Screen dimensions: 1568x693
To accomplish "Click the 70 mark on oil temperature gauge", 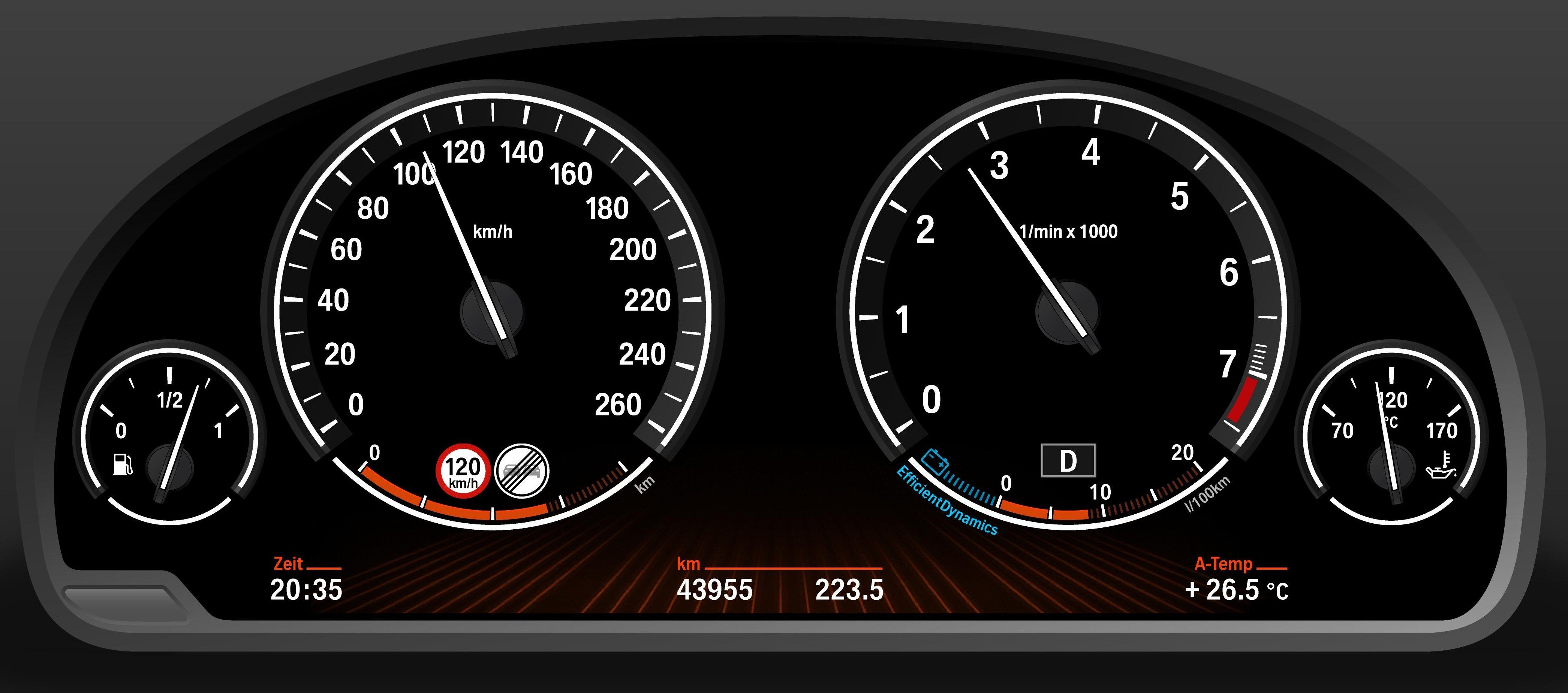I will pyautogui.click(x=1342, y=431).
